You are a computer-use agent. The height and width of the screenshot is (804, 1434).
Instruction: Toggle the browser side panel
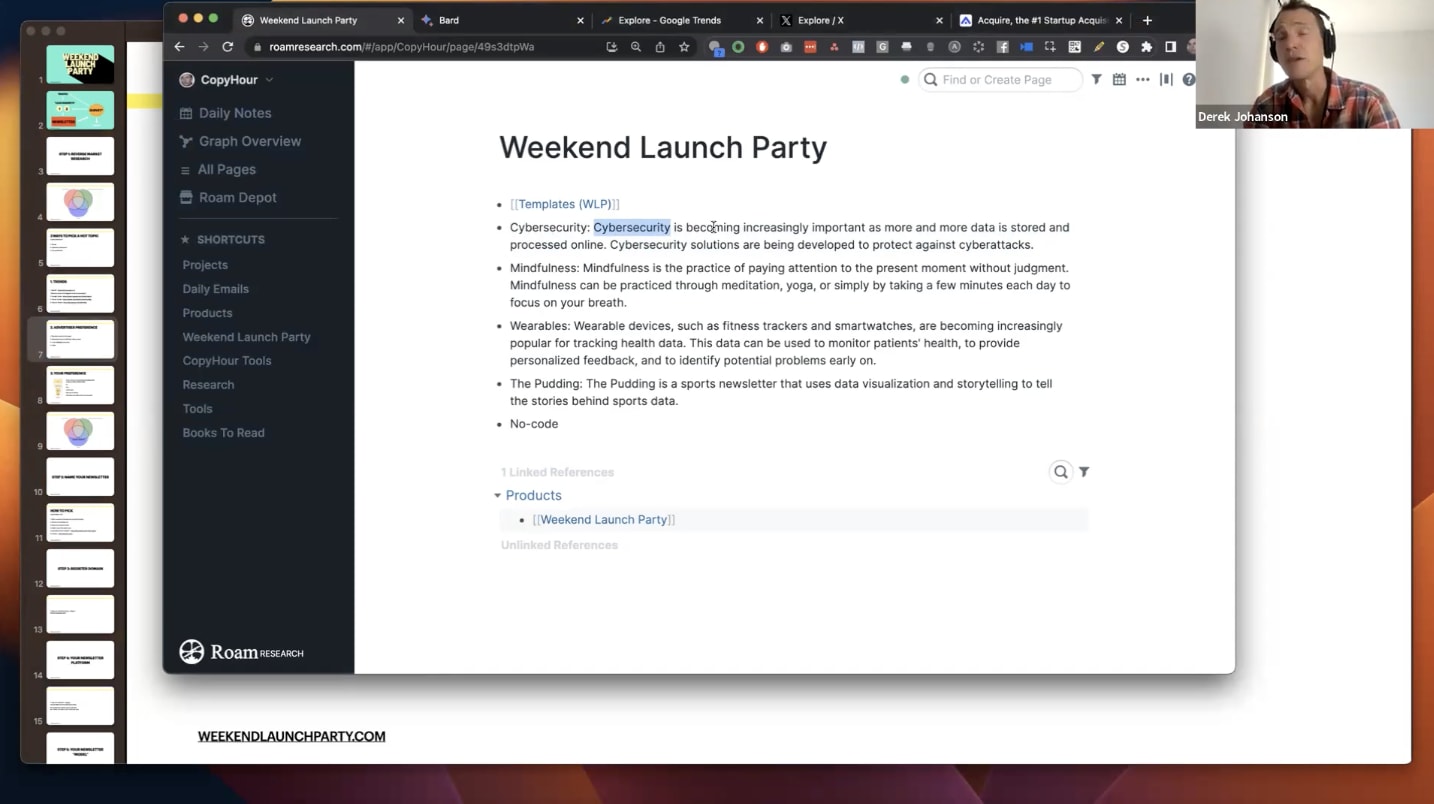coord(1170,47)
